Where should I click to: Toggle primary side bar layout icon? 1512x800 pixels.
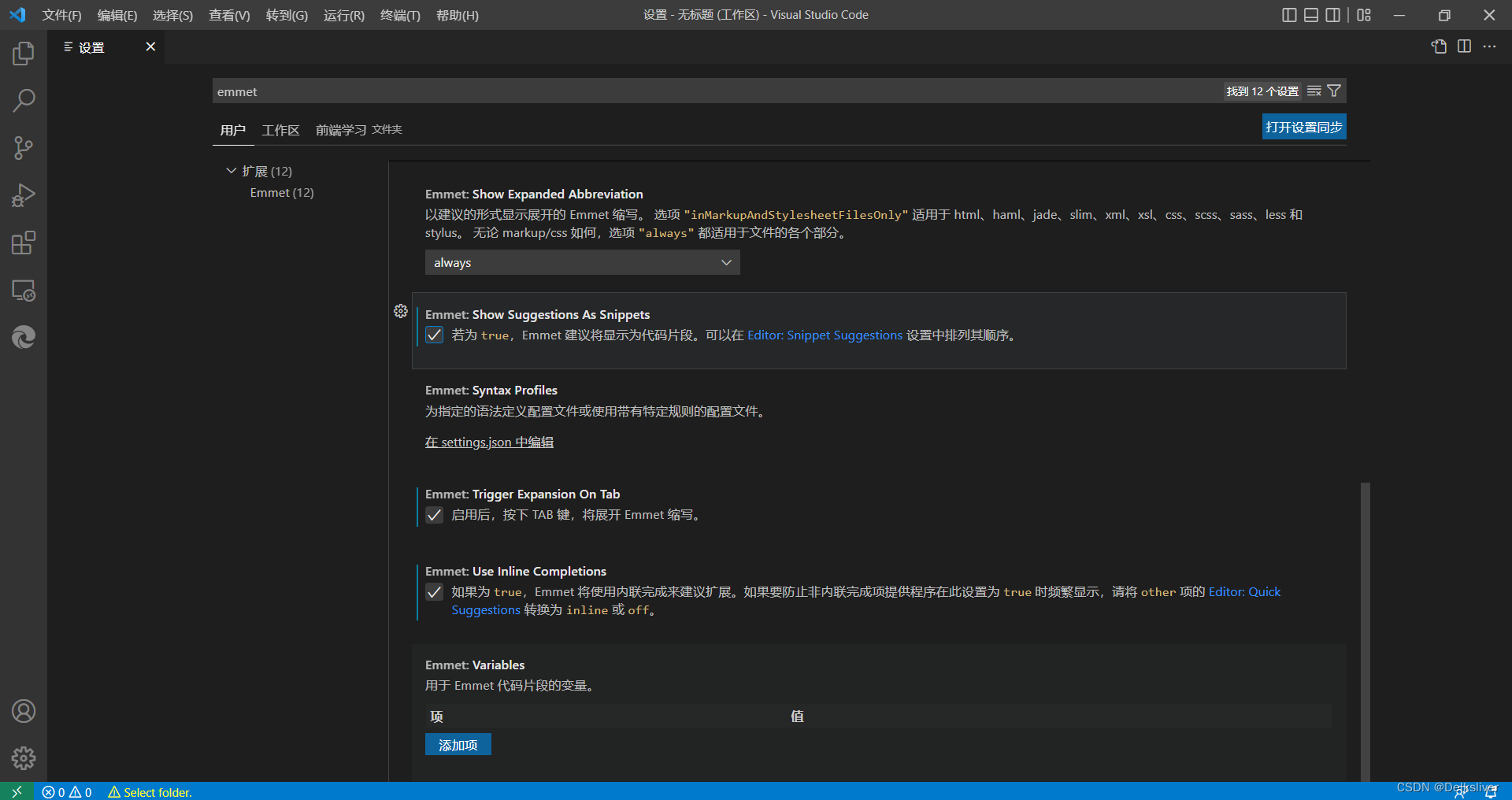pyautogui.click(x=1289, y=15)
